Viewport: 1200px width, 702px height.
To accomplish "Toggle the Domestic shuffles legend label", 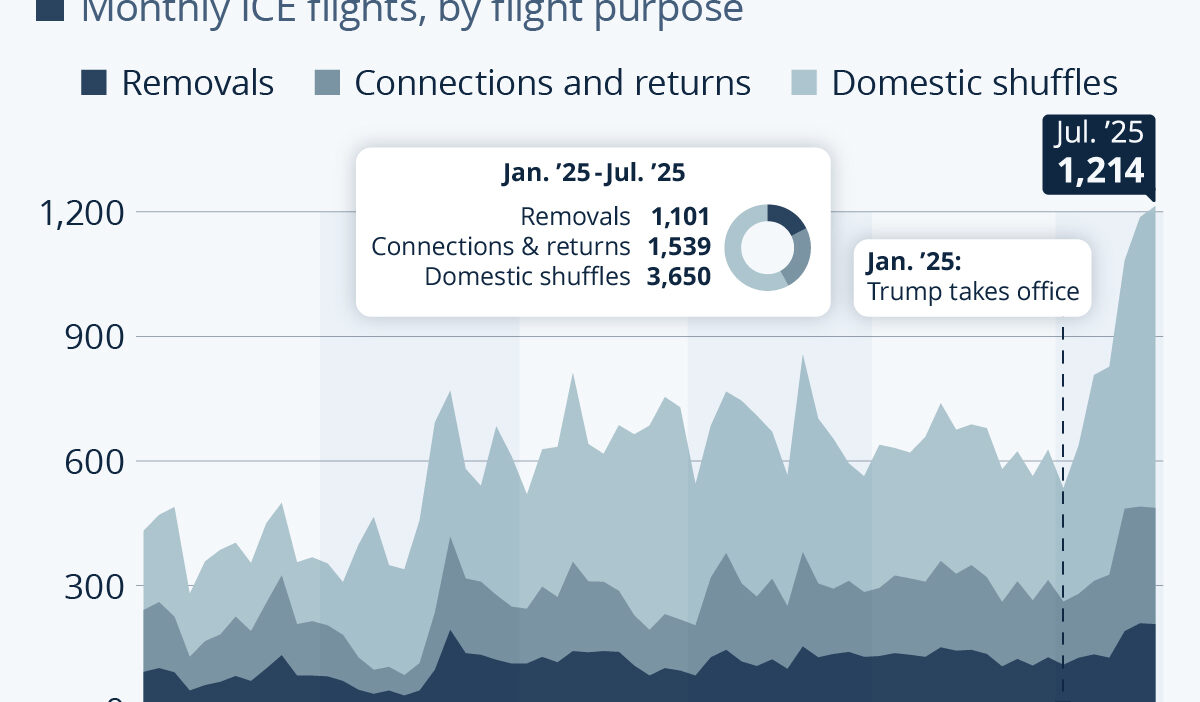I will (974, 83).
